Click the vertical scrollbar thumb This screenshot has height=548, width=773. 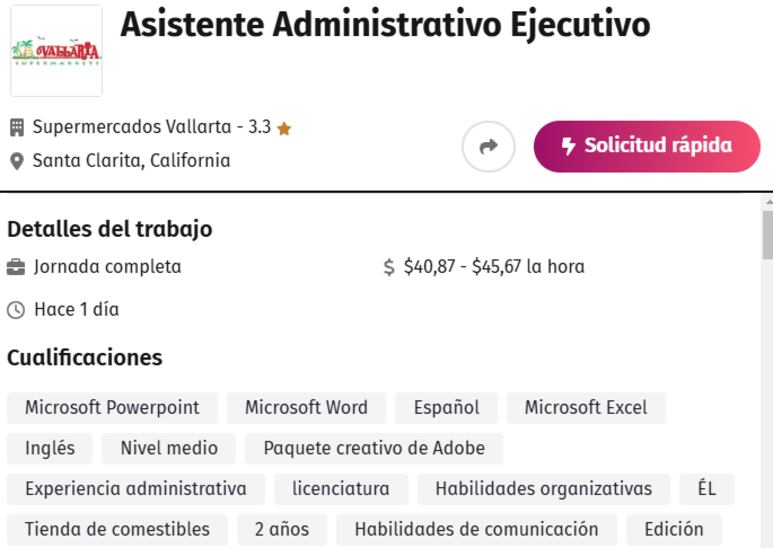pos(768,235)
